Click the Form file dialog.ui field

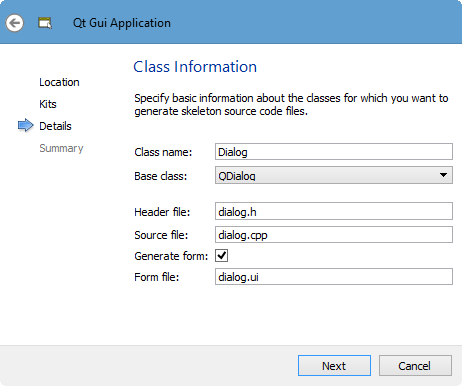coord(334,276)
